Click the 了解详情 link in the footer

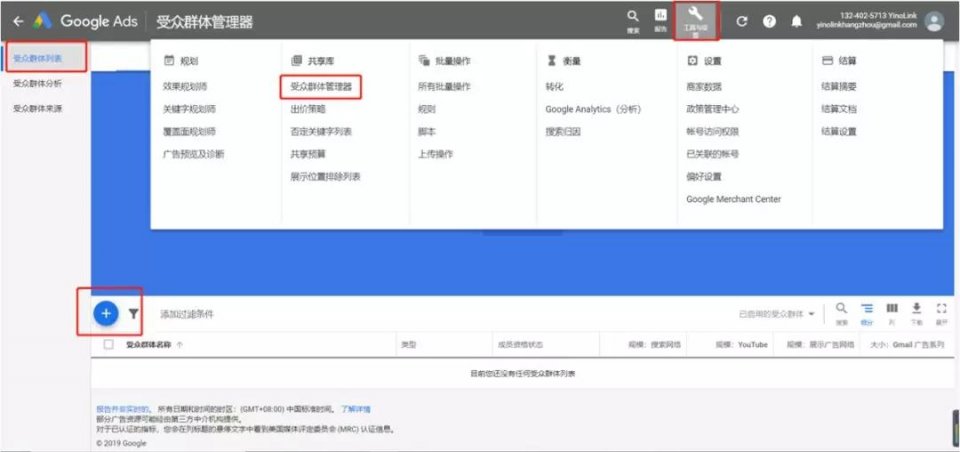(355, 409)
